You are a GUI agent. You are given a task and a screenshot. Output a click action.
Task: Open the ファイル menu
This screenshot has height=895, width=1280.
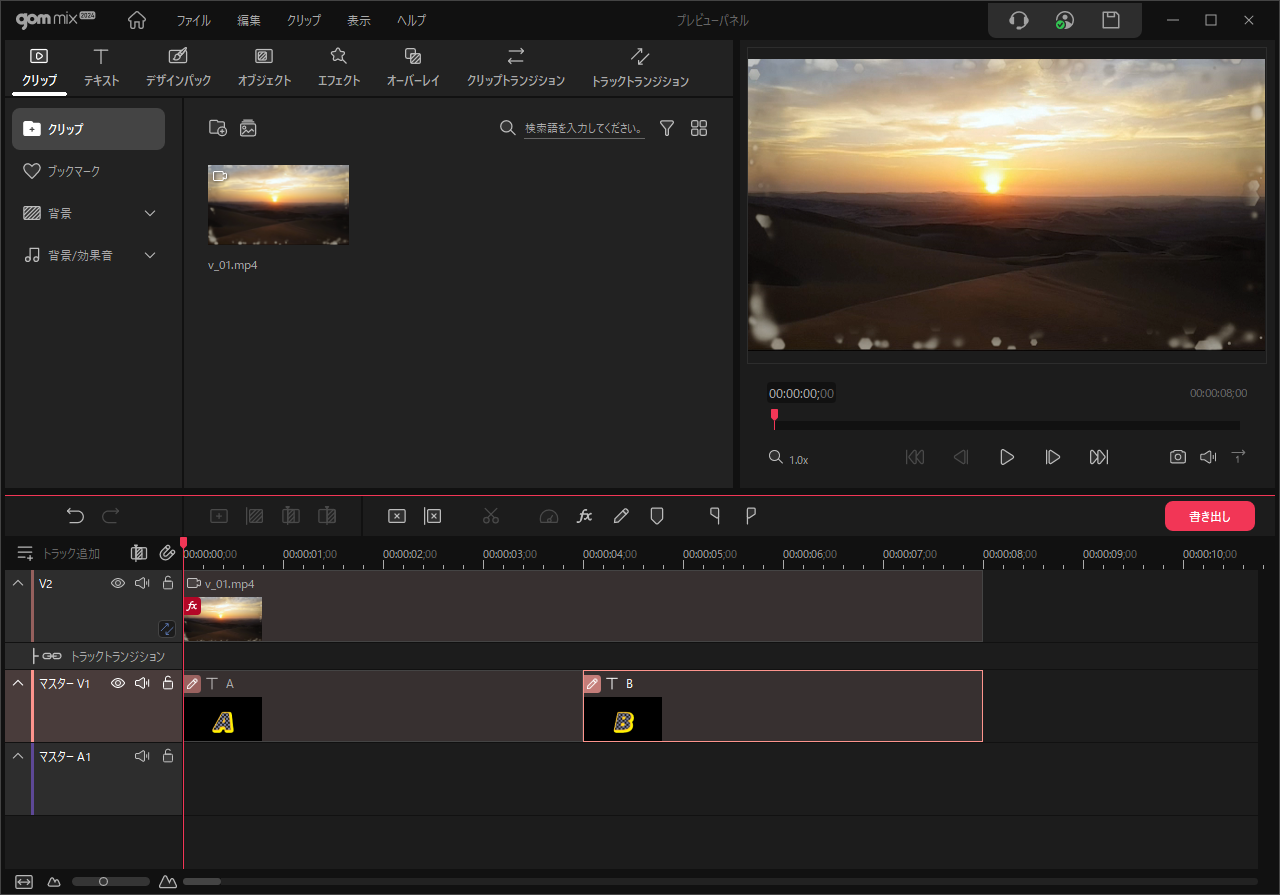coord(193,20)
